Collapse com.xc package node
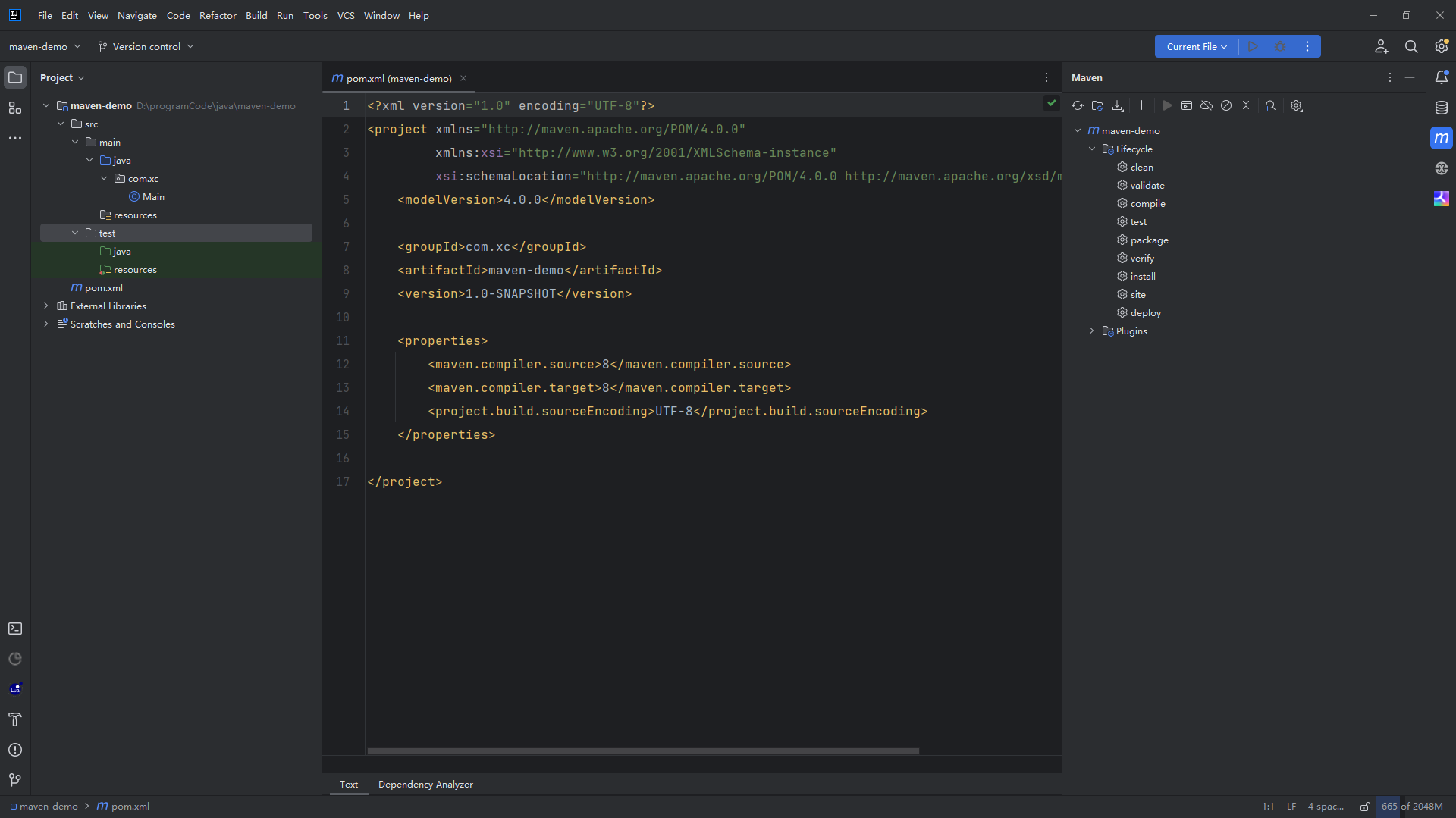Viewport: 1456px width, 818px height. point(104,178)
